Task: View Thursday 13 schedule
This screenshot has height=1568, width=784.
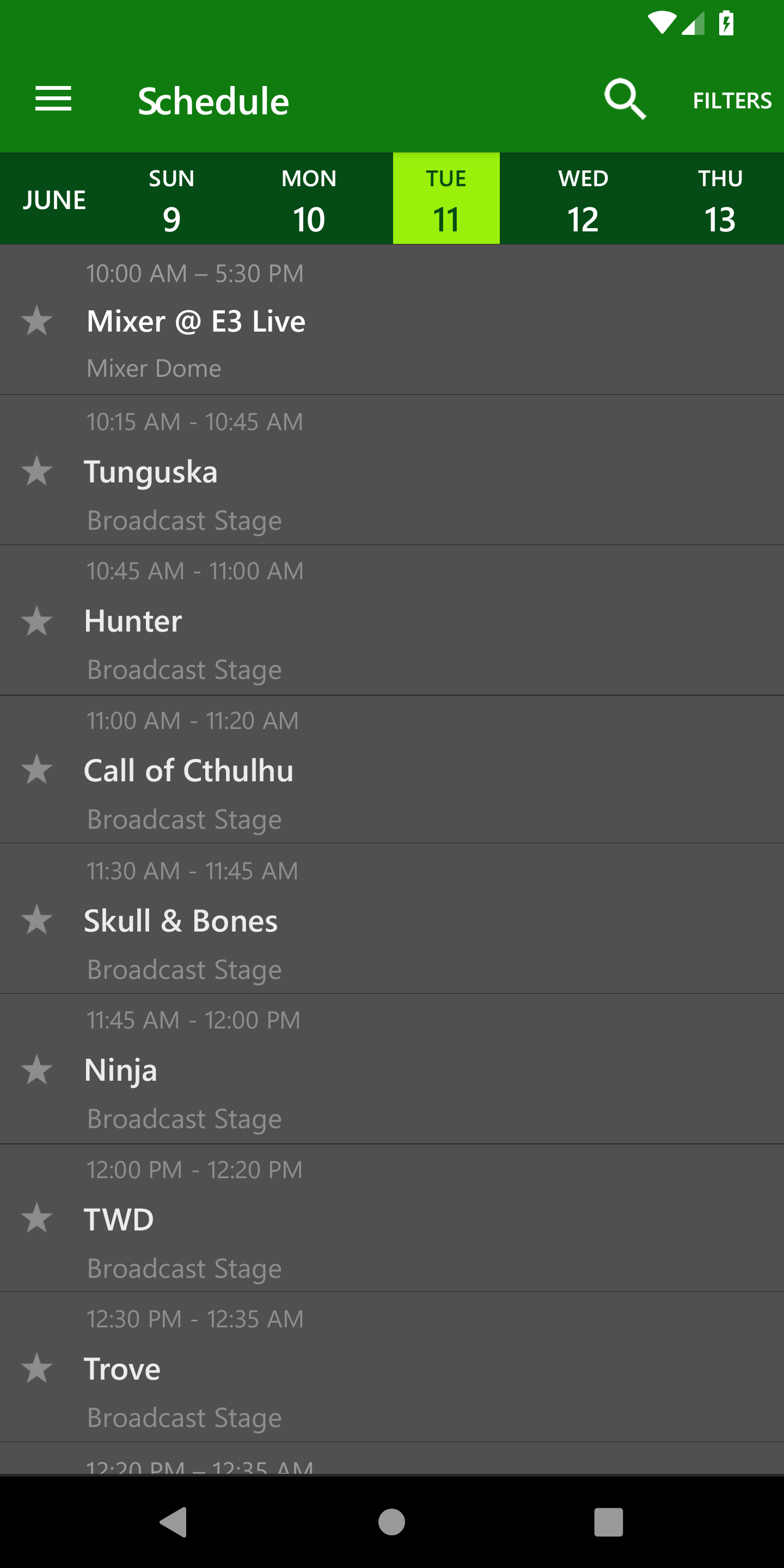Action: [720, 199]
